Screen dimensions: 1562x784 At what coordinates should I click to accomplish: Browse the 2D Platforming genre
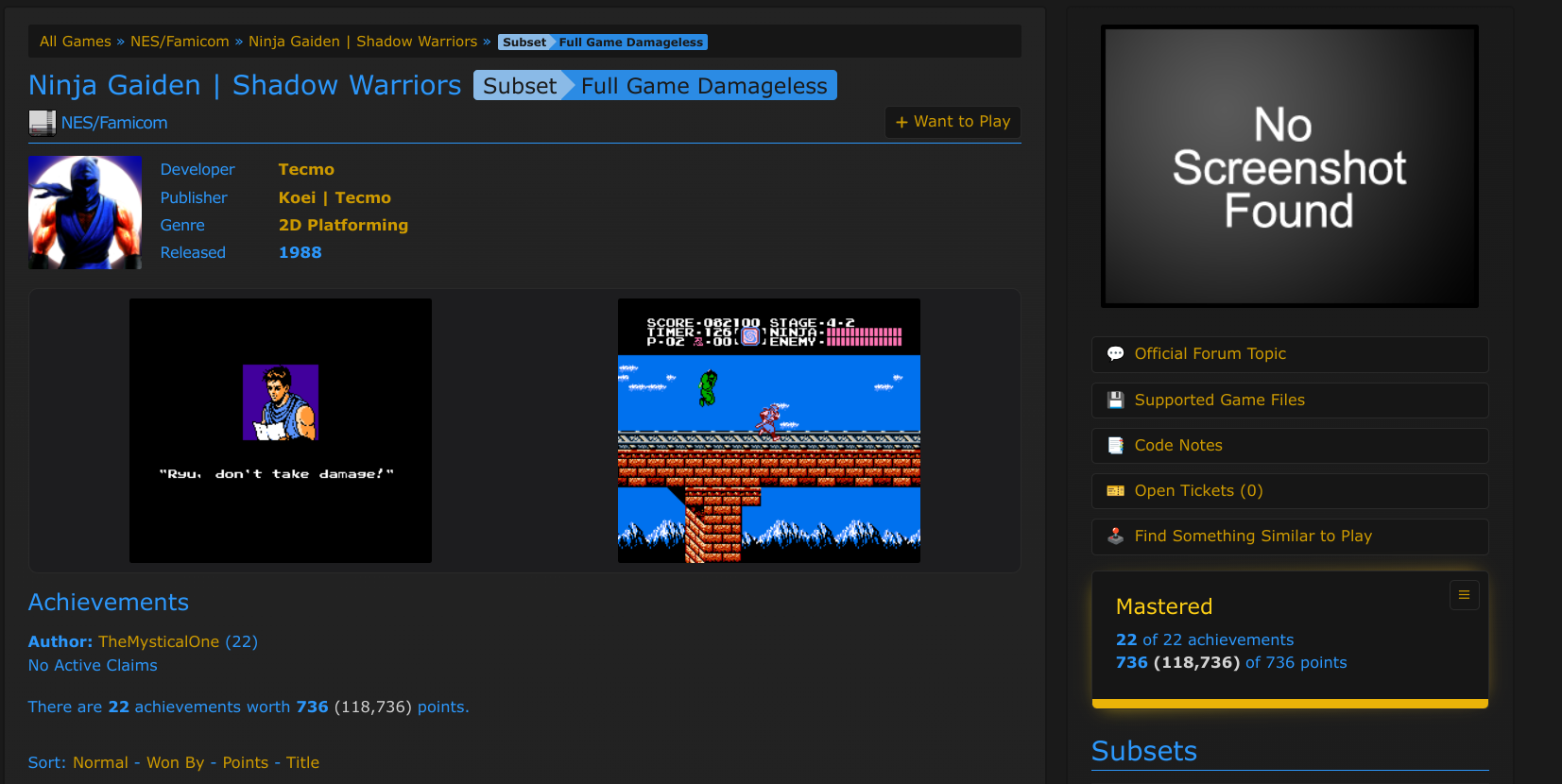[343, 225]
